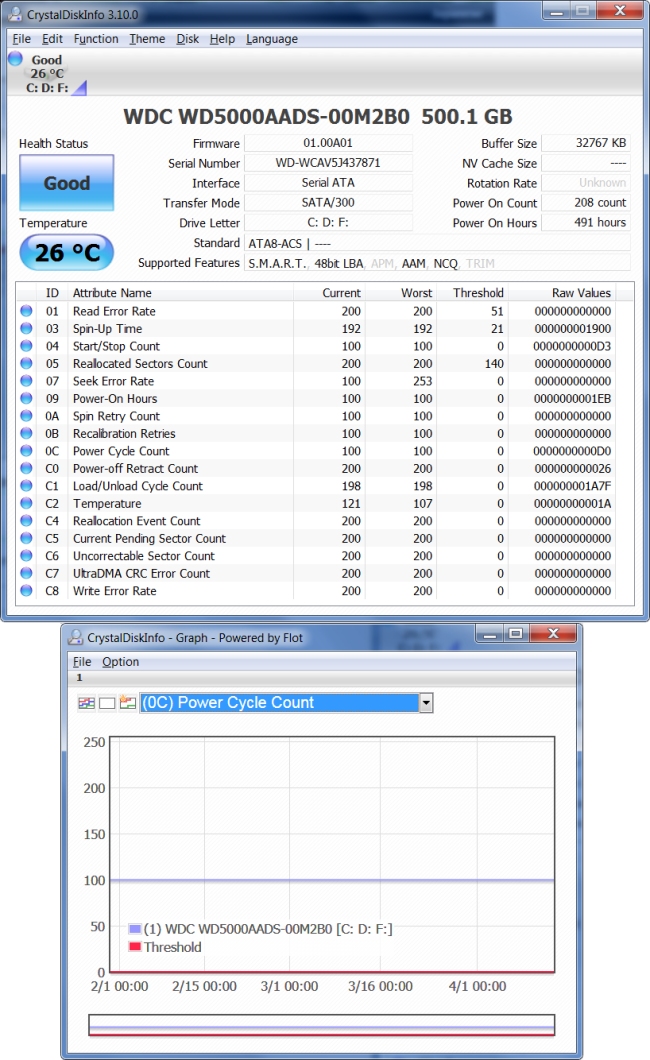Click the Power On Count value 208 count

(586, 203)
